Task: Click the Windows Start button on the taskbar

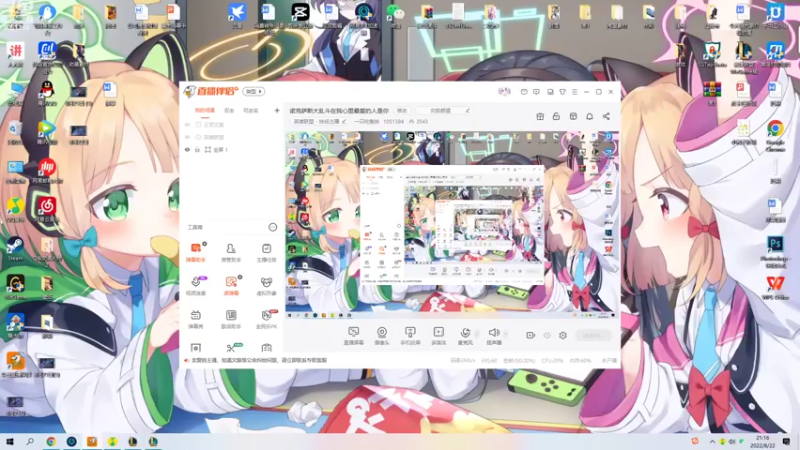Action: 10,441
